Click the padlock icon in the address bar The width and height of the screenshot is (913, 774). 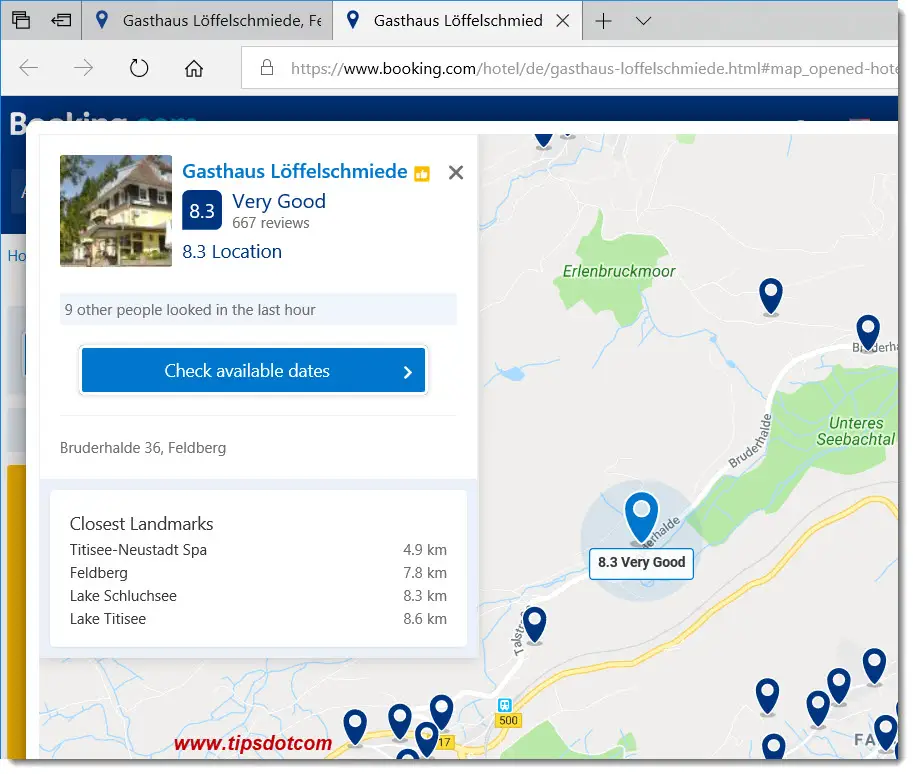click(266, 68)
